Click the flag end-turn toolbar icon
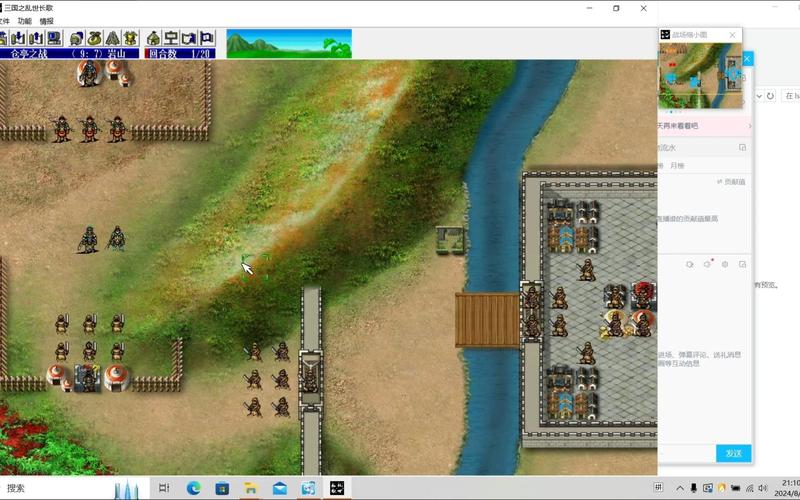Image resolution: width=800 pixels, height=500 pixels. tap(207, 38)
